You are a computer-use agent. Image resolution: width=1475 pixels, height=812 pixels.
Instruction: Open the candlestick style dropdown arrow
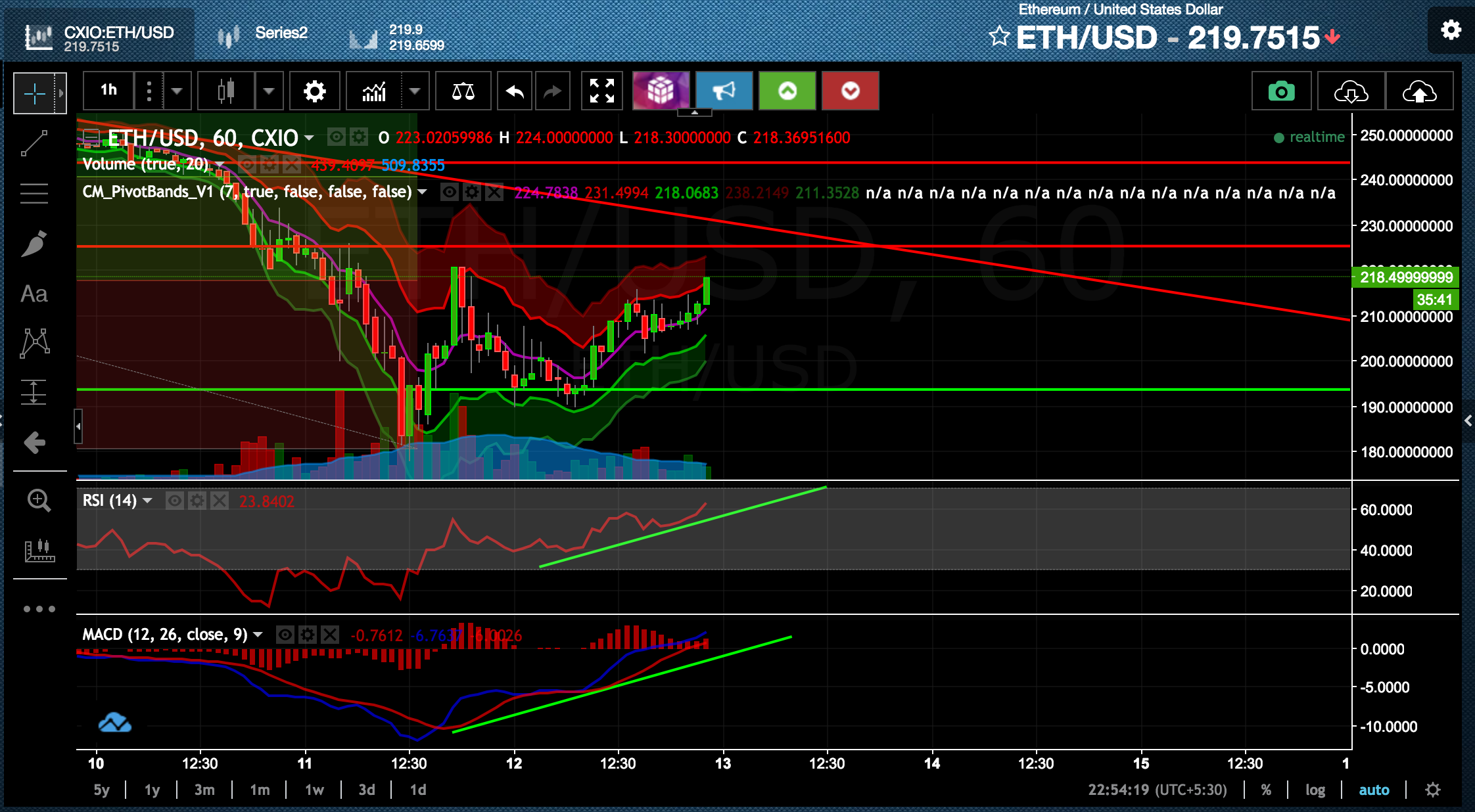269,91
